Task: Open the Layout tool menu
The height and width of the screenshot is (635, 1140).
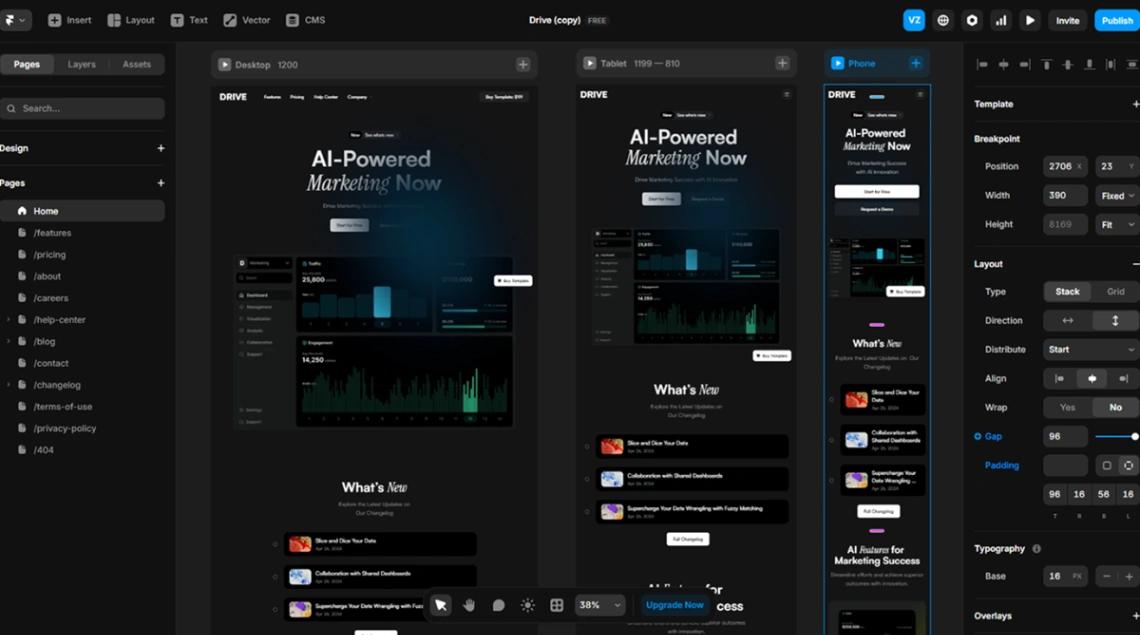Action: click(x=131, y=20)
